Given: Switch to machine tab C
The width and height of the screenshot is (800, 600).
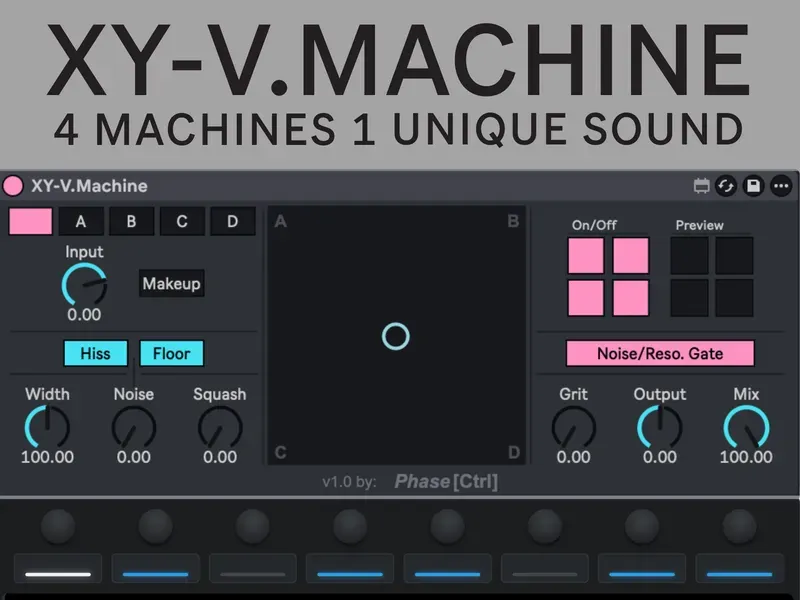Looking at the screenshot, I should pos(182,221).
